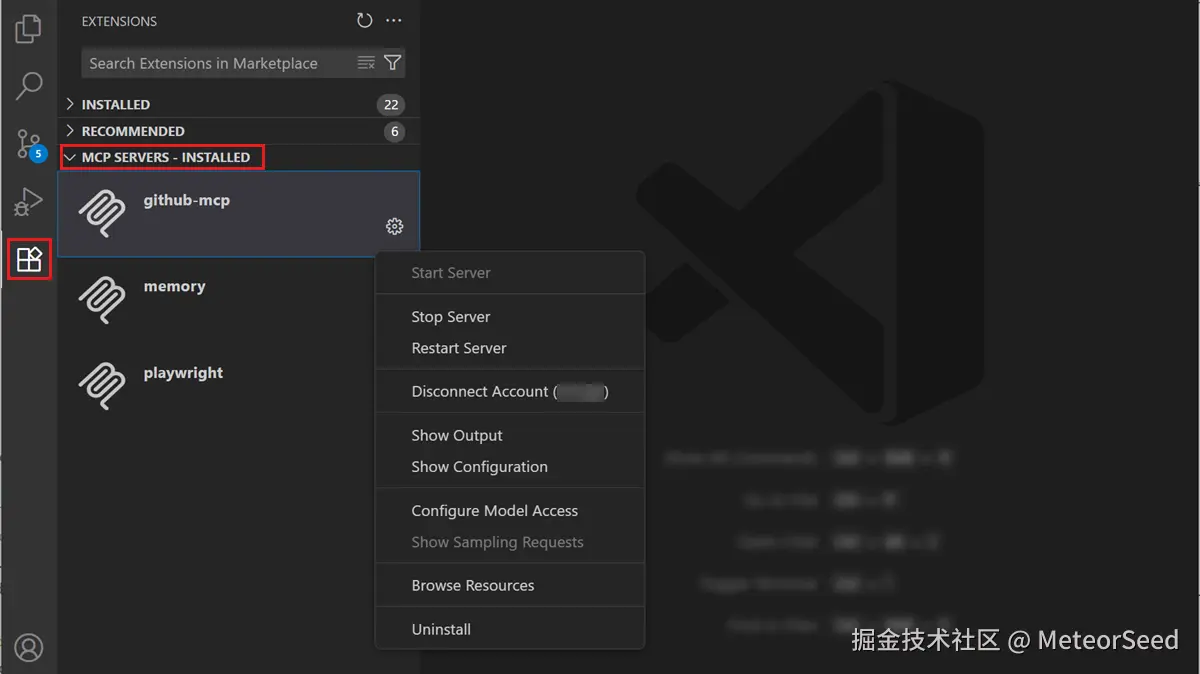Select the memory server entry

click(238, 300)
